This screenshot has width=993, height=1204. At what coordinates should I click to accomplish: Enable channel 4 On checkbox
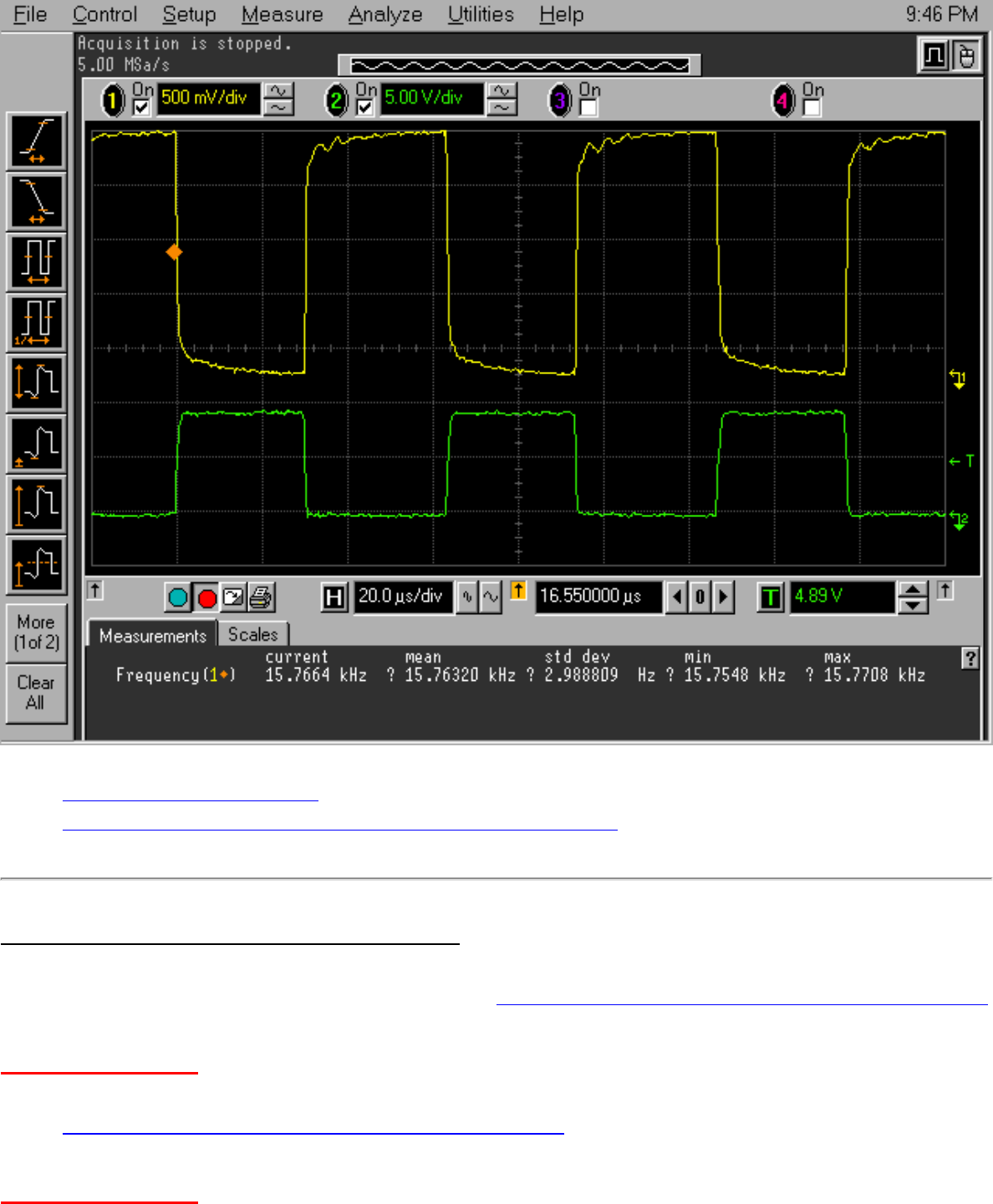(x=812, y=107)
